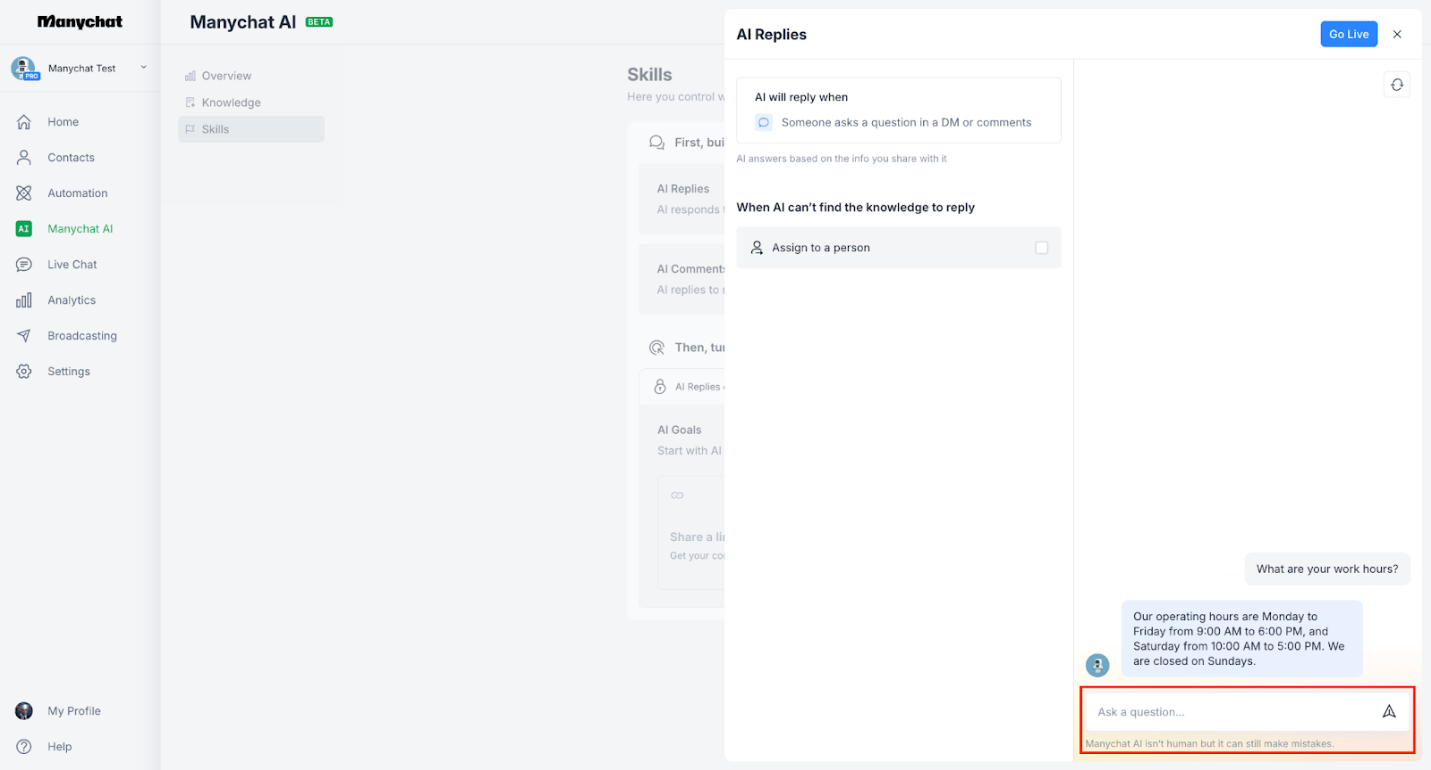The image size is (1431, 770).
Task: Open the Home section in the sidebar
Action: point(63,121)
